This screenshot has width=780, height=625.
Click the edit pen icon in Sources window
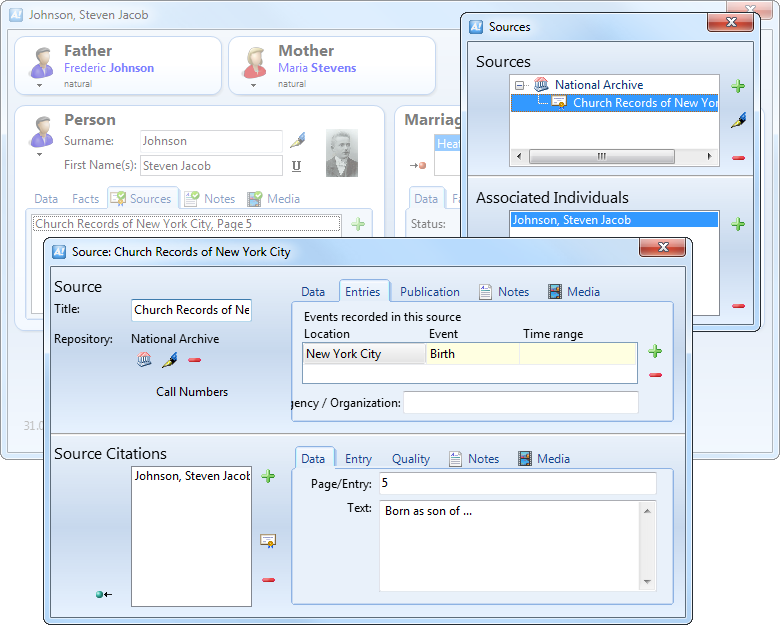pyautogui.click(x=738, y=121)
